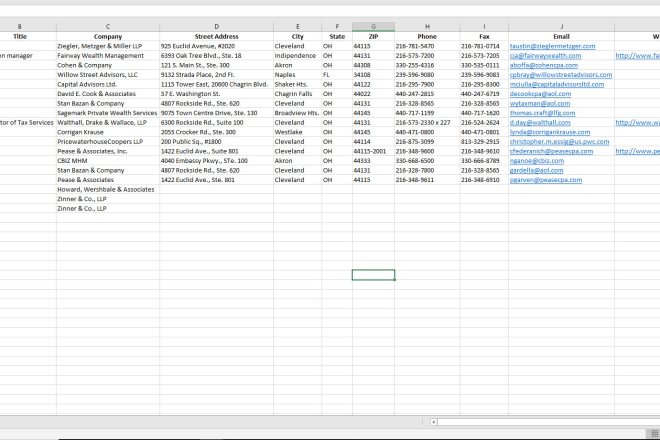Image resolution: width=660 pixels, height=440 pixels.
Task: Open christopher.m.essig@us.pwc.com email link
Action: coord(559,142)
